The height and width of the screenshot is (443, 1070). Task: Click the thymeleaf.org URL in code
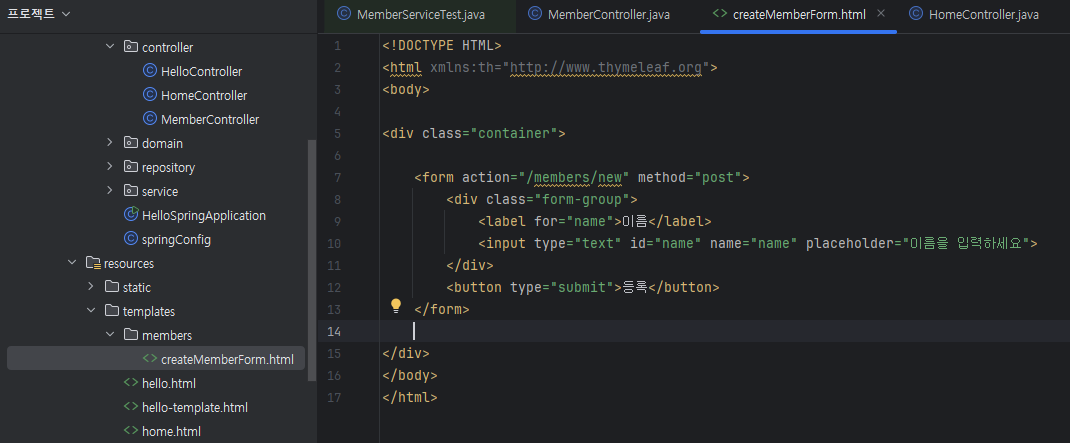(x=607, y=68)
